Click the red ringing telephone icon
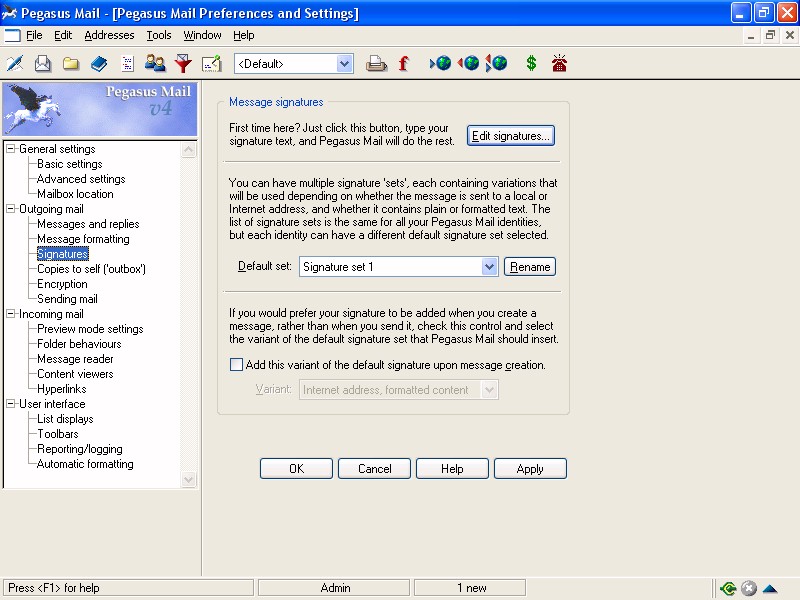This screenshot has width=800, height=600. click(559, 63)
